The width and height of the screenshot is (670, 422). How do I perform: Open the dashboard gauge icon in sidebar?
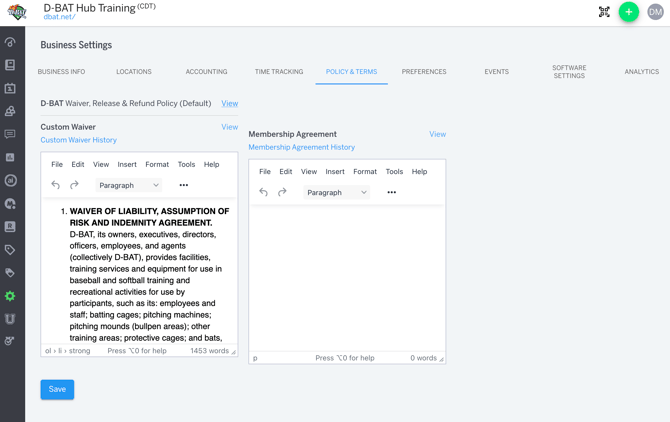click(10, 42)
